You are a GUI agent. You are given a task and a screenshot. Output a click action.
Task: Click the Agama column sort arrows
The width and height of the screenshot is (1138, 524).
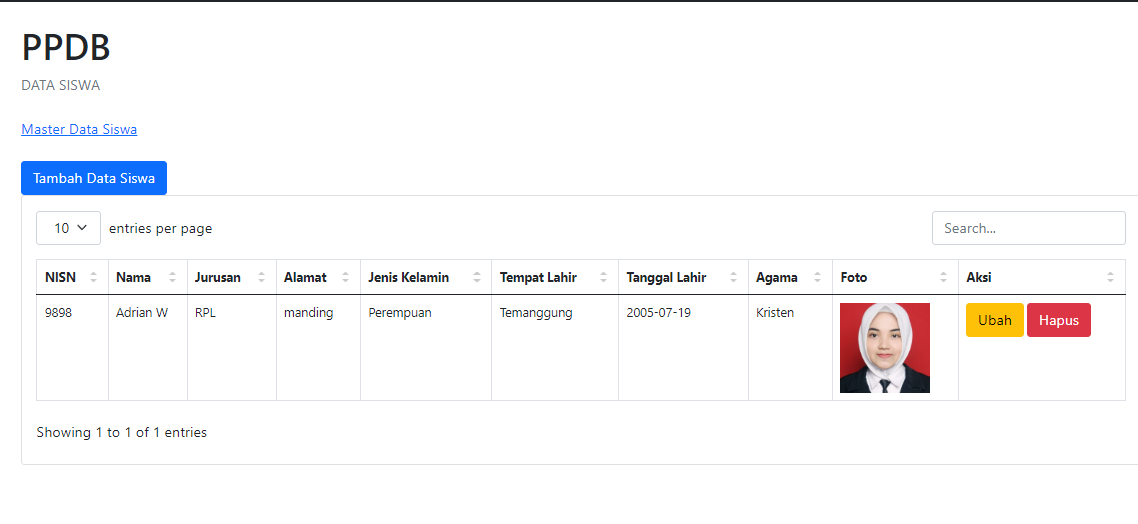(818, 278)
